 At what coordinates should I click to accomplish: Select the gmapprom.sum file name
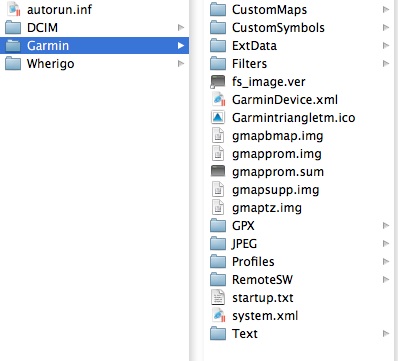278,172
